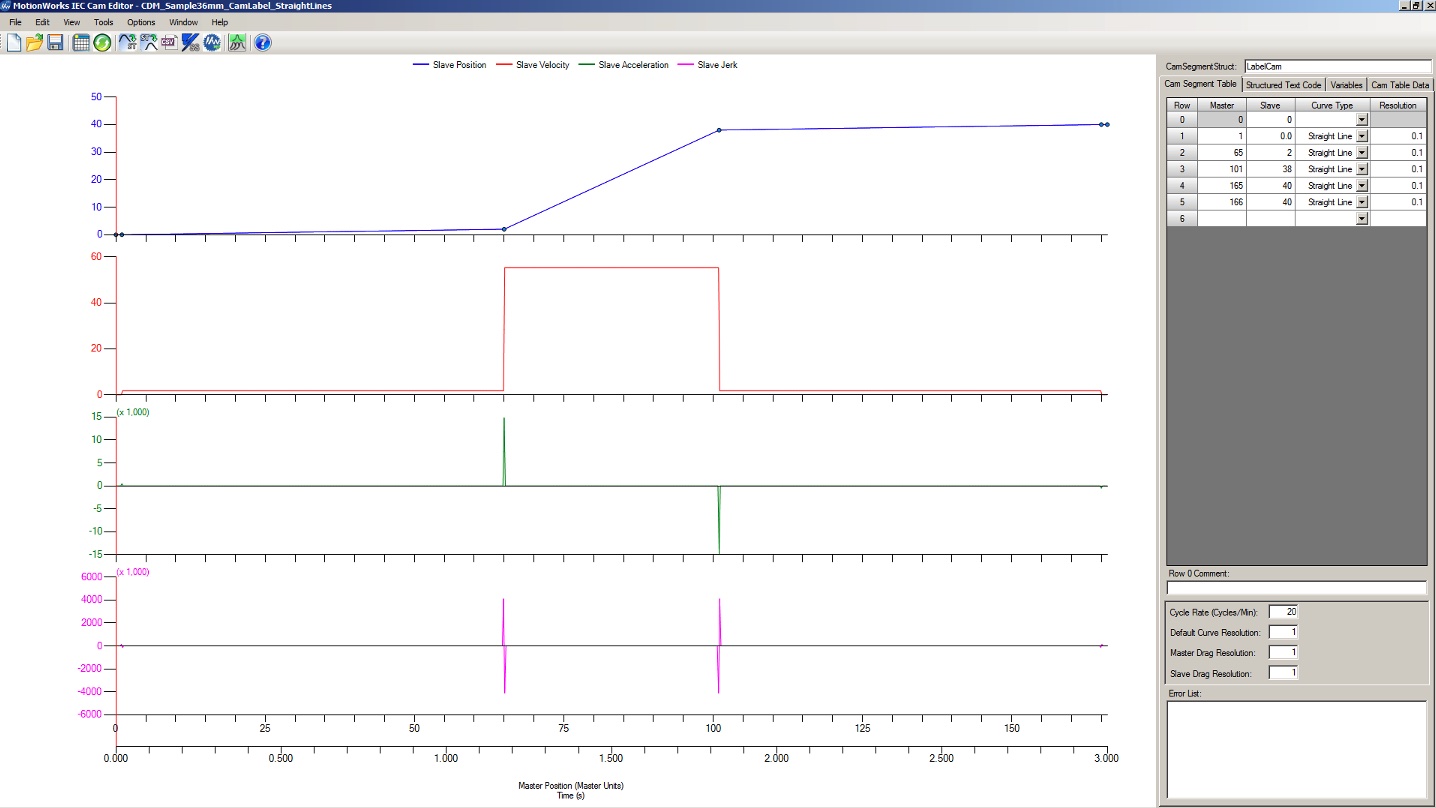This screenshot has width=1436, height=808.
Task: Click the Slave Acceleration legend entry
Action: [x=623, y=65]
